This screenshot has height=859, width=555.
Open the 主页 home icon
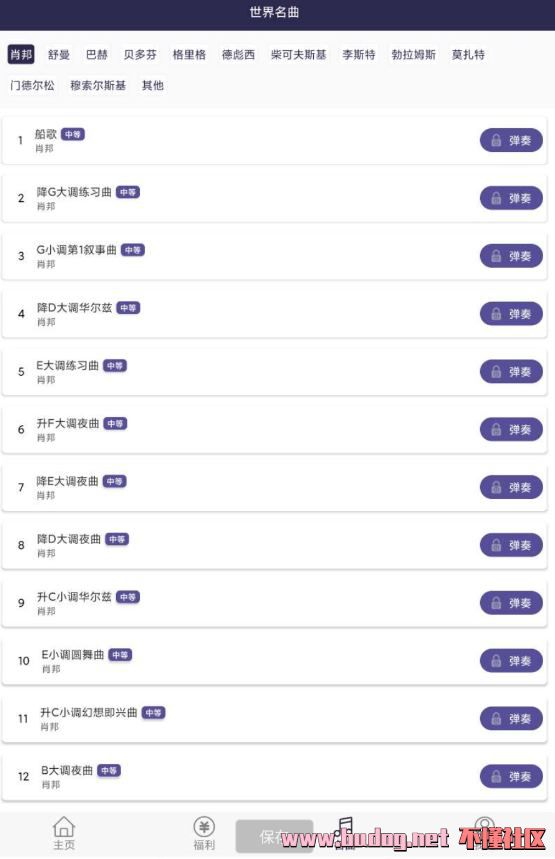pyautogui.click(x=64, y=827)
